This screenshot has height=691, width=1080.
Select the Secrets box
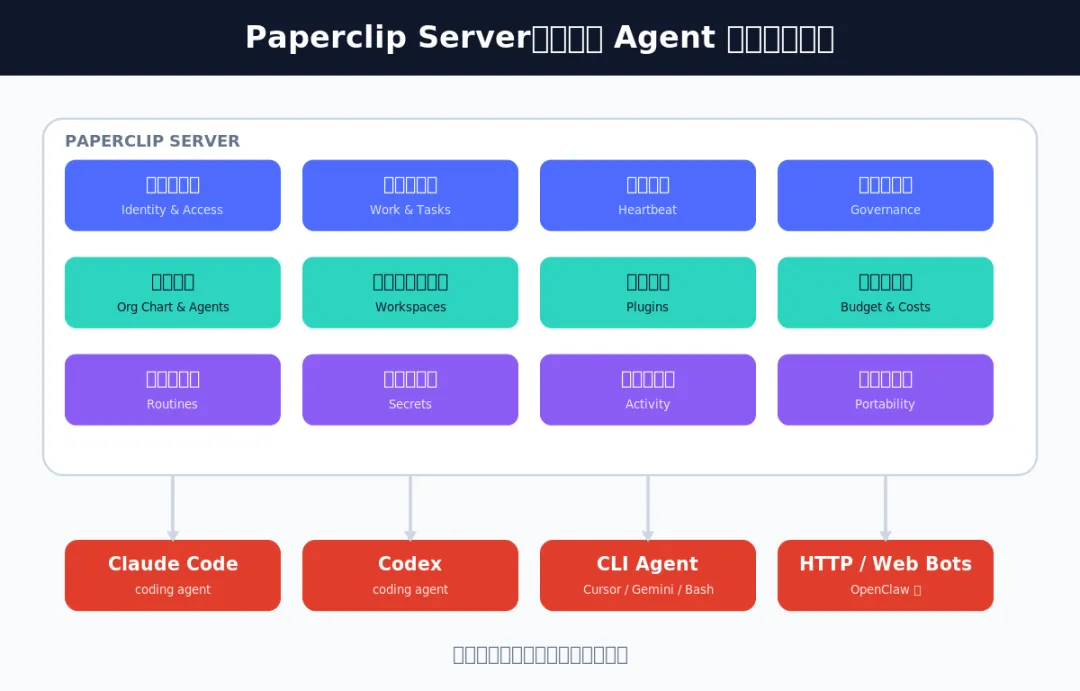[x=410, y=390]
